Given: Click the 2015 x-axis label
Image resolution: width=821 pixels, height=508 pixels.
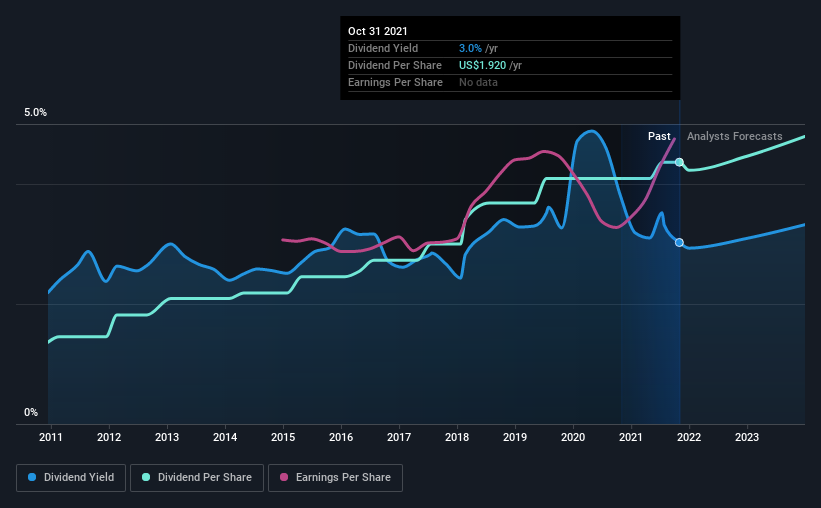Looking at the screenshot, I should (283, 437).
